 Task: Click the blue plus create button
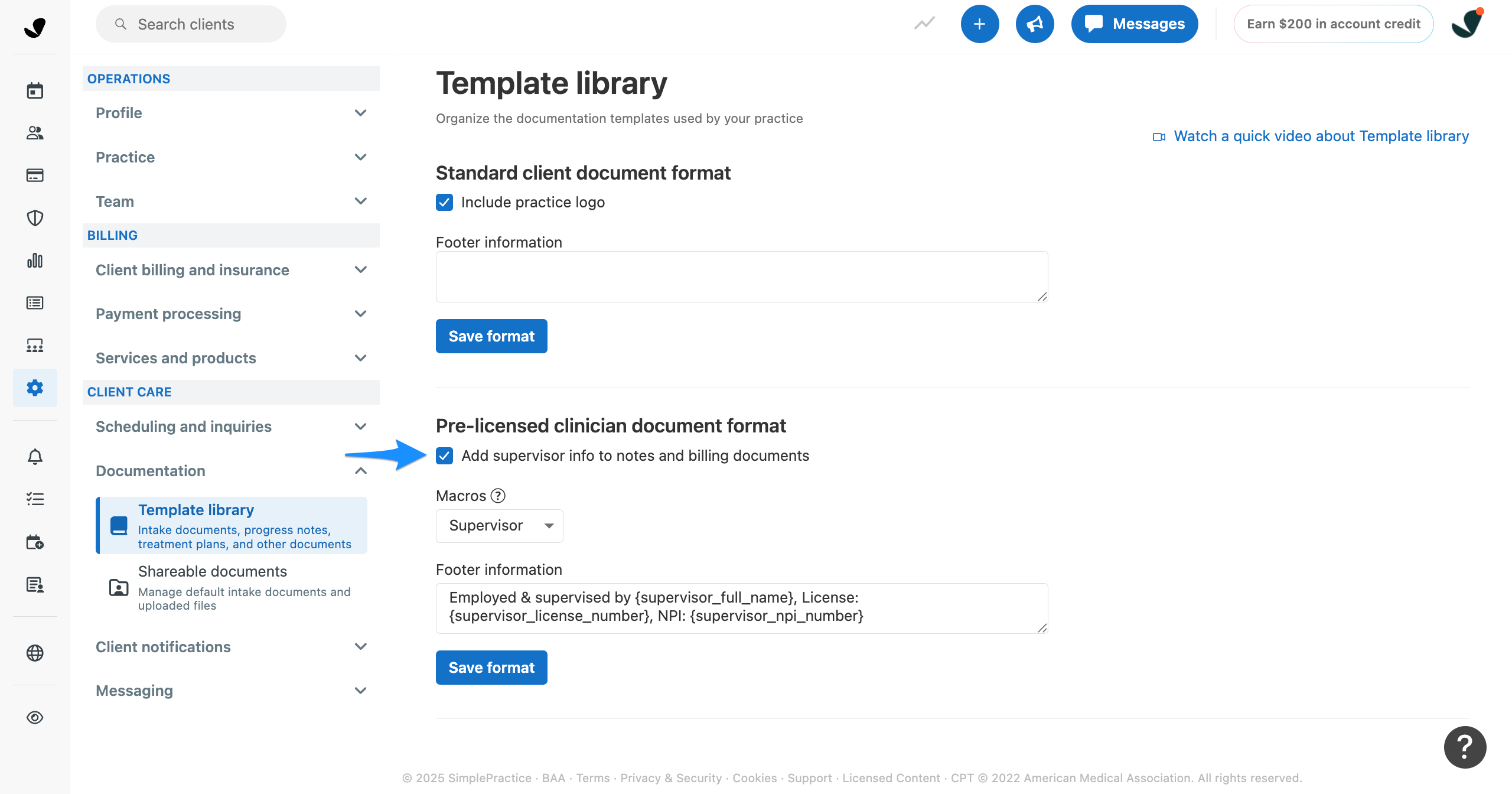coord(980,24)
